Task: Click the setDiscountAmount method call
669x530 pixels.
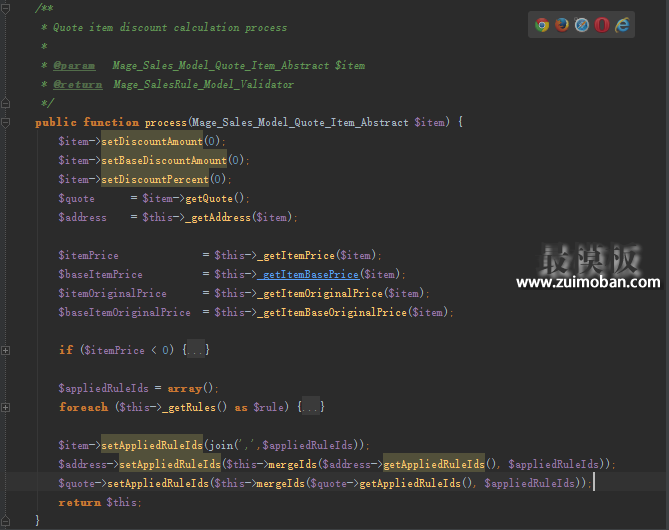Action: pyautogui.click(x=152, y=141)
